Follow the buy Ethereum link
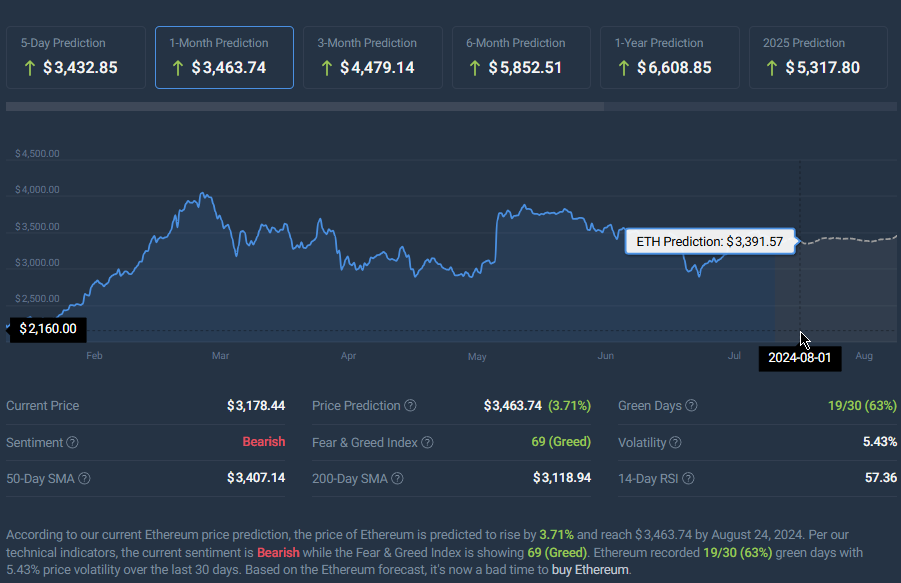 (590, 570)
